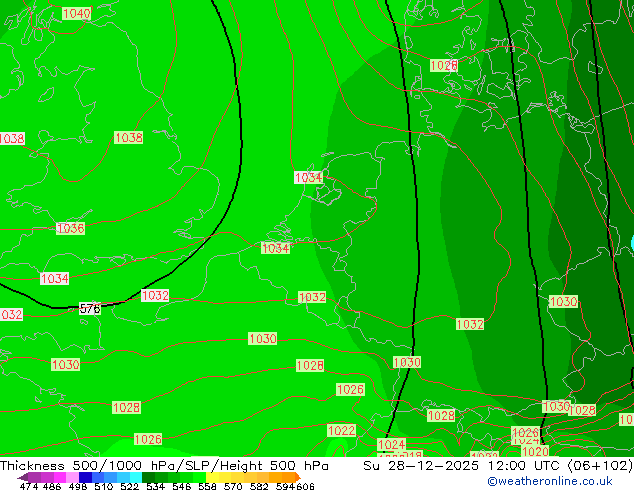
Task: Select the chart title 'Thickness 500/1000 hPa/SLP/Height 500 hPa'
Action: (164, 466)
